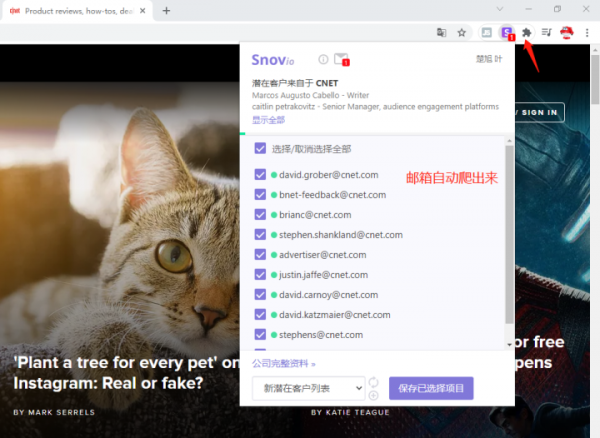Open the Snov.io mail notifications icon
Viewport: 600px width, 438px height.
342,60
